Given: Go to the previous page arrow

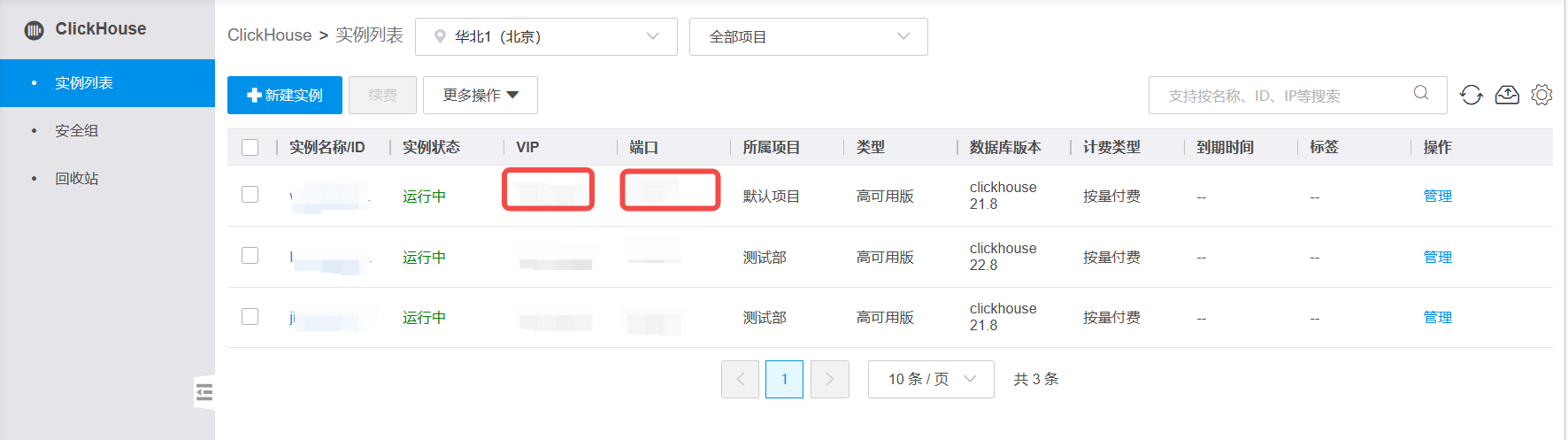Looking at the screenshot, I should coord(740,379).
